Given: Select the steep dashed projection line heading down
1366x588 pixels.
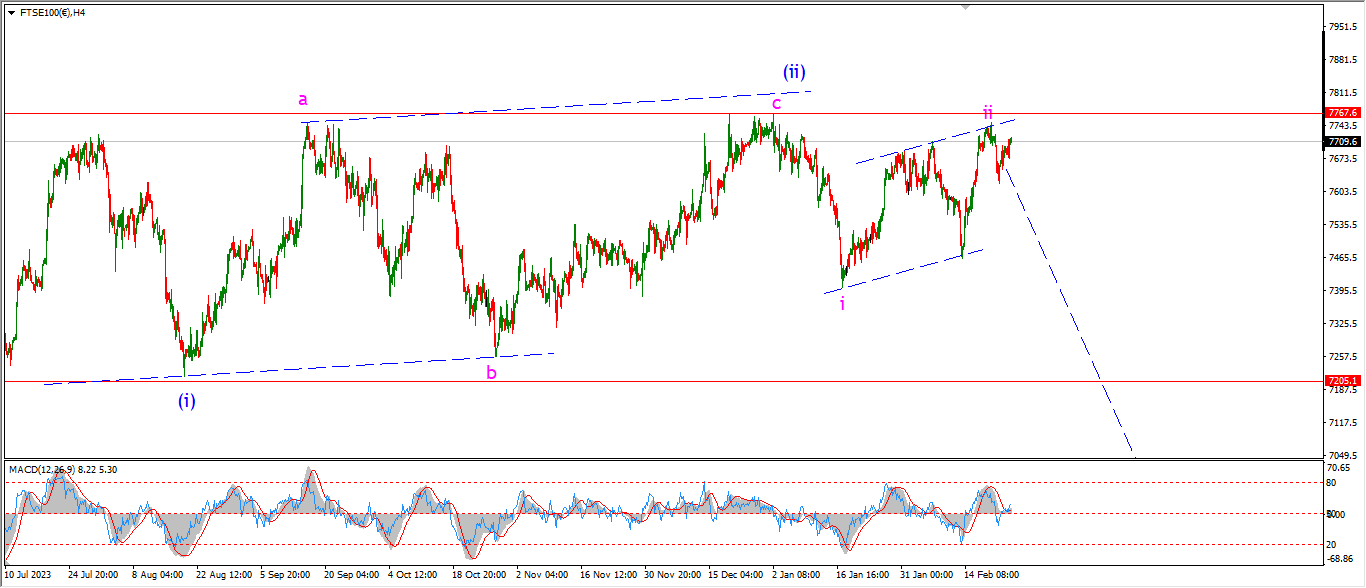Looking at the screenshot, I should (x=1070, y=310).
